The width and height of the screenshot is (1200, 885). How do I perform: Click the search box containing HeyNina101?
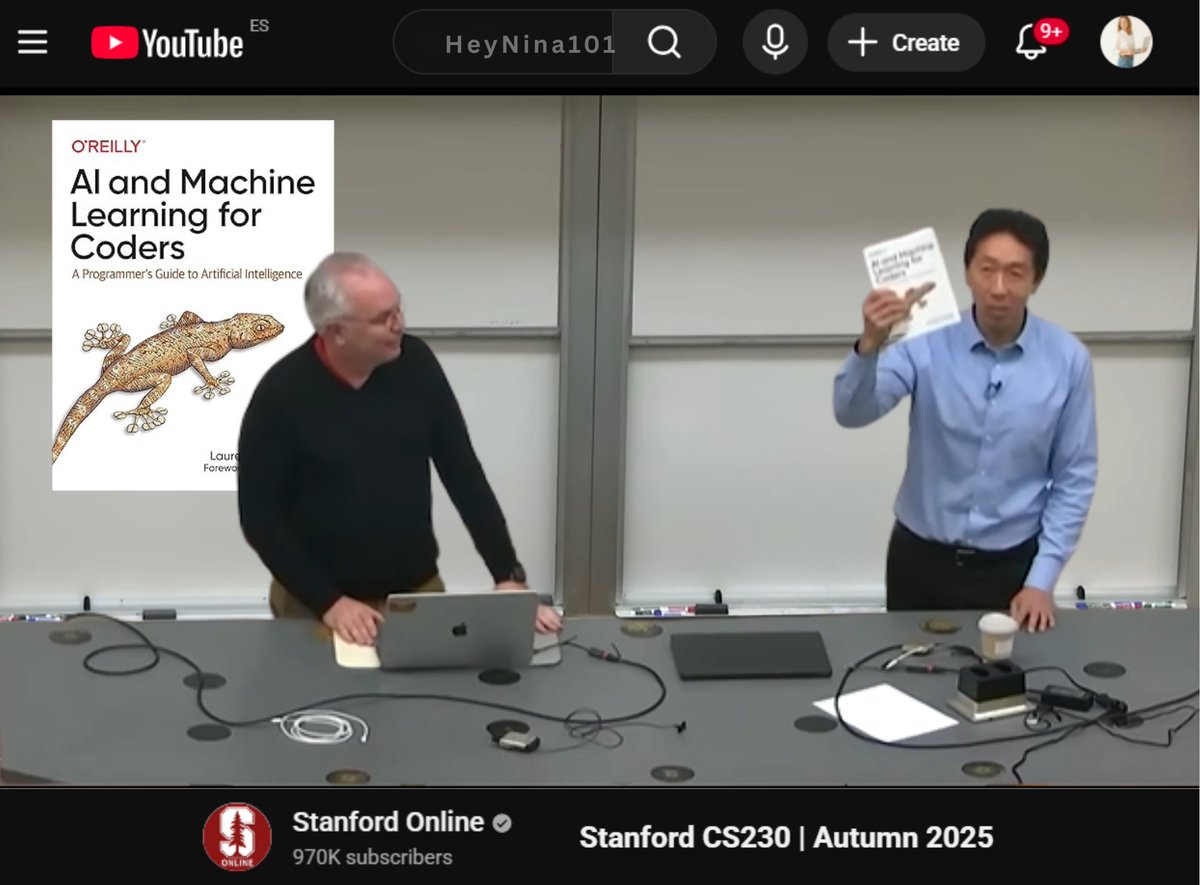pos(504,43)
